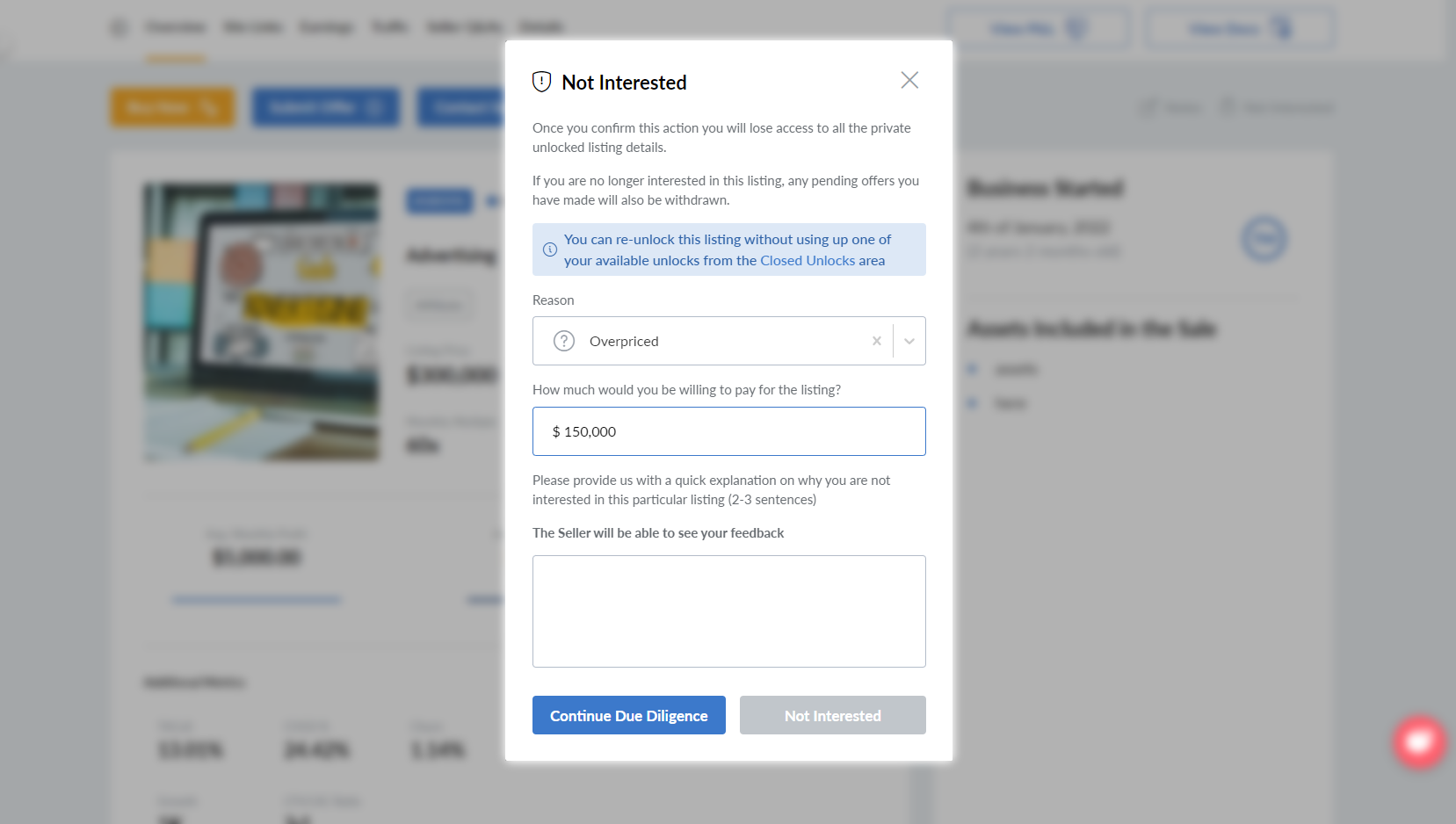Confirm with the grey Not Interested button

(832, 715)
